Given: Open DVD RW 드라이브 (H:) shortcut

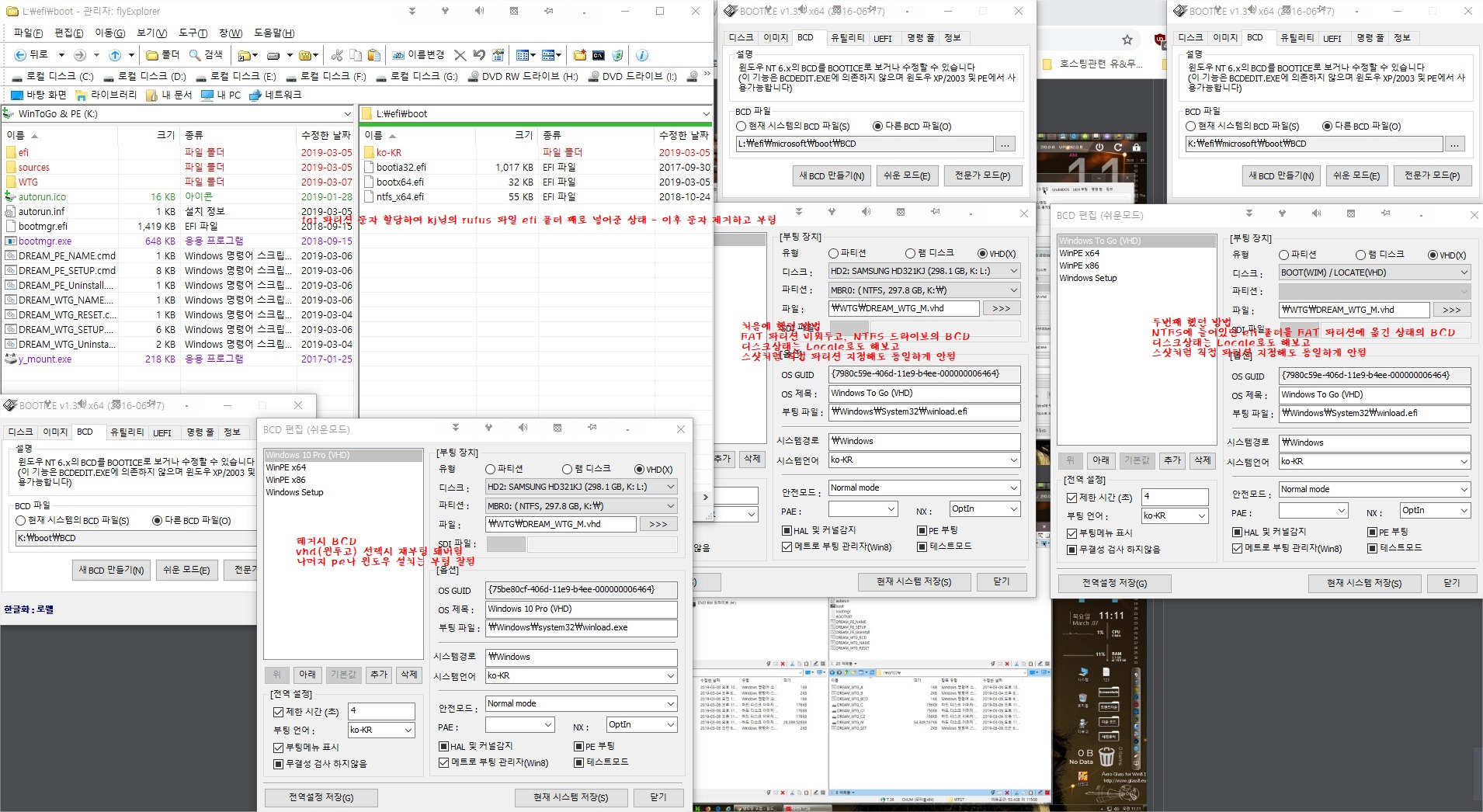Looking at the screenshot, I should coord(523,76).
